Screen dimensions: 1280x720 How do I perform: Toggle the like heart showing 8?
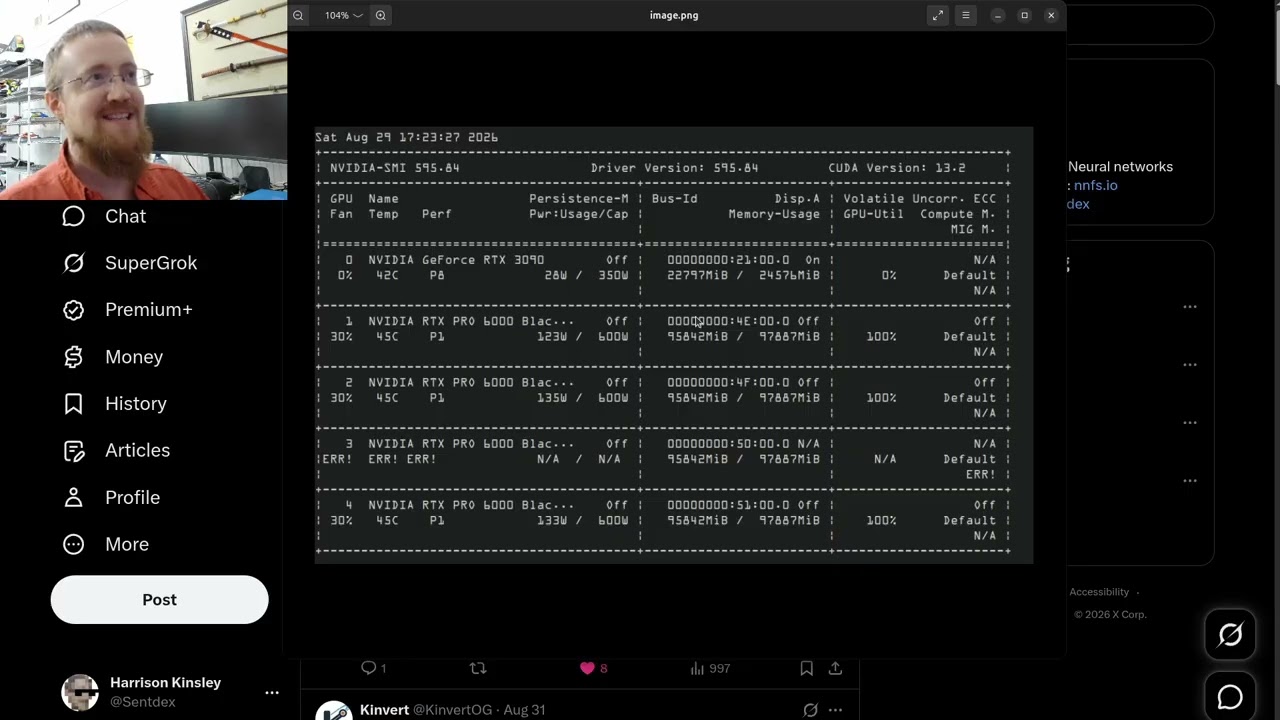point(594,668)
